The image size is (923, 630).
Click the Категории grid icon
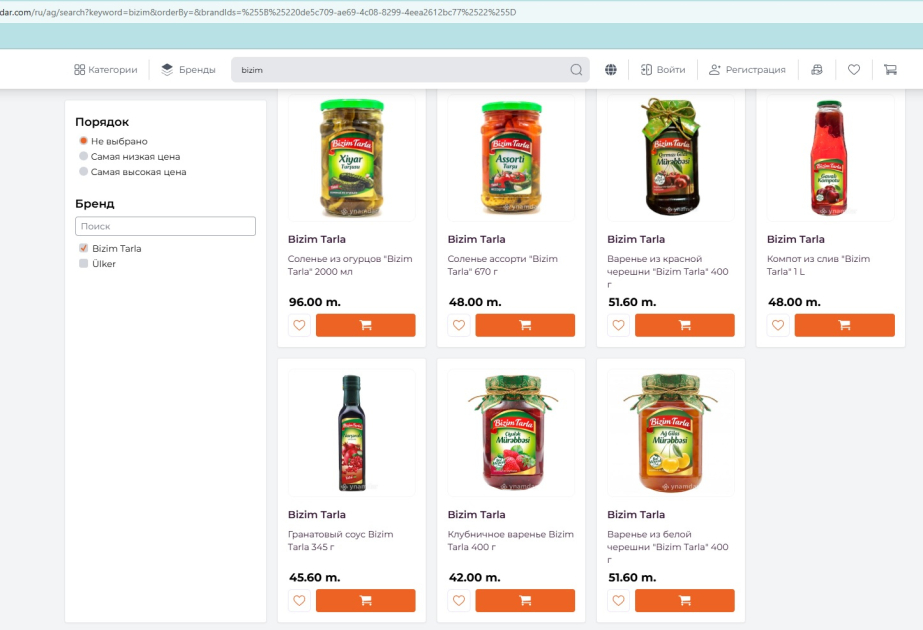click(x=79, y=70)
